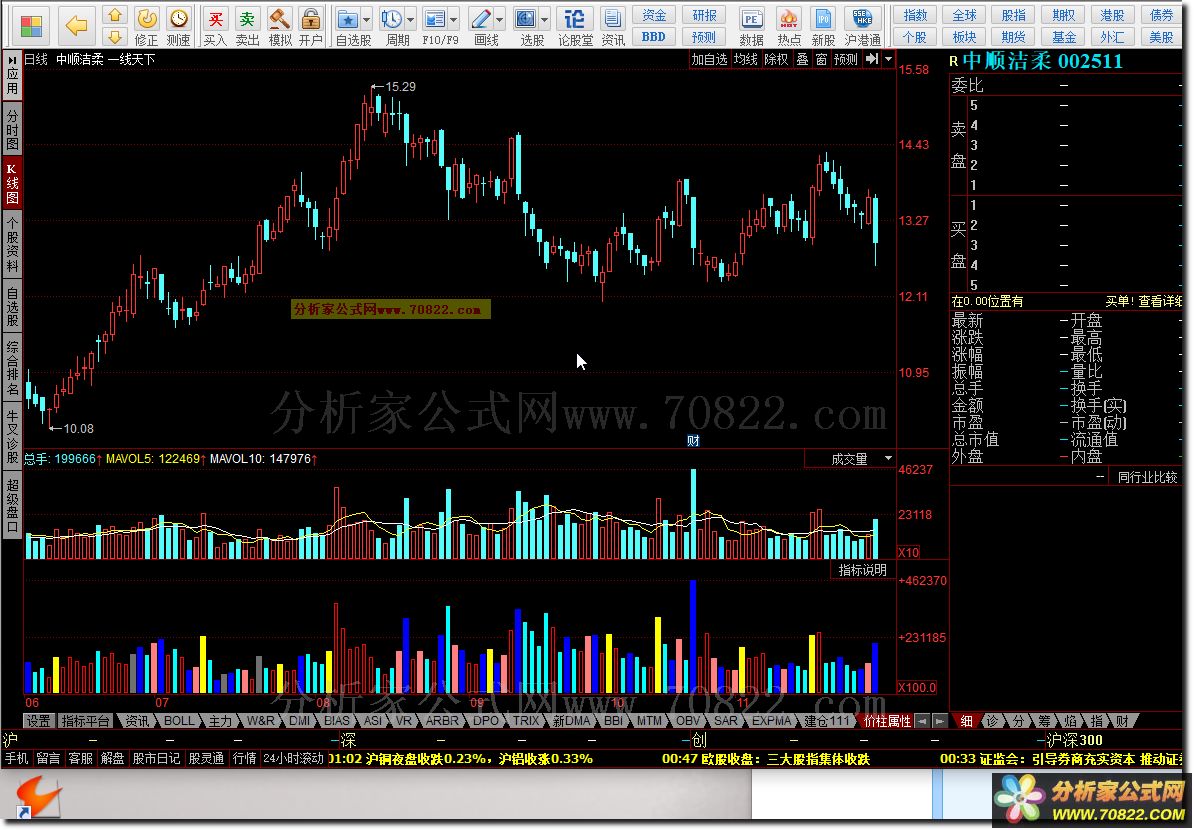Open the F10/F9 info icon
This screenshot has height=830, width=1194.
(435, 27)
